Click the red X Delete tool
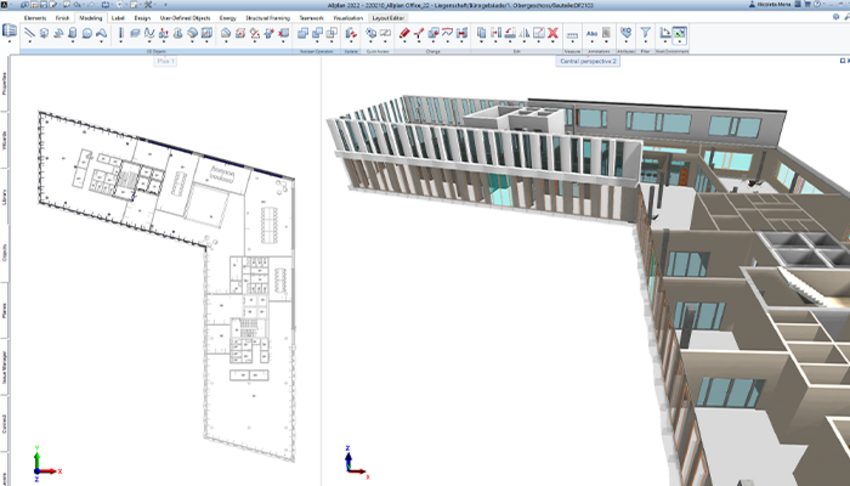The image size is (850, 486). (553, 33)
